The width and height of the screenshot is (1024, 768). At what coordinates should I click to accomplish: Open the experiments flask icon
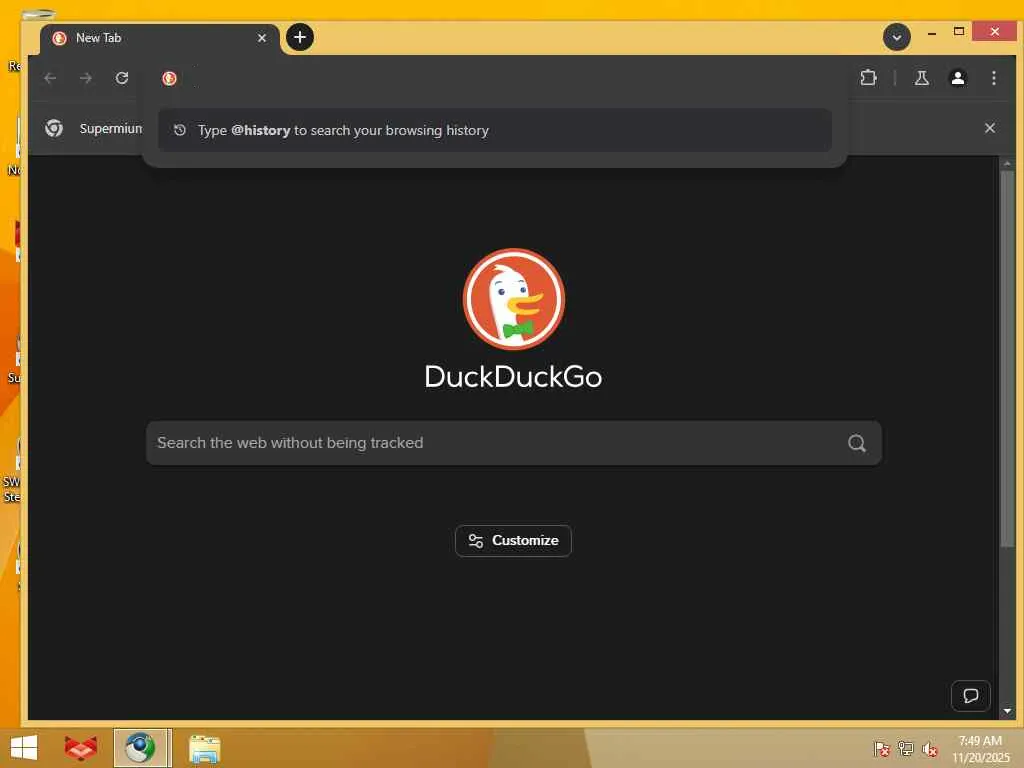(x=921, y=78)
